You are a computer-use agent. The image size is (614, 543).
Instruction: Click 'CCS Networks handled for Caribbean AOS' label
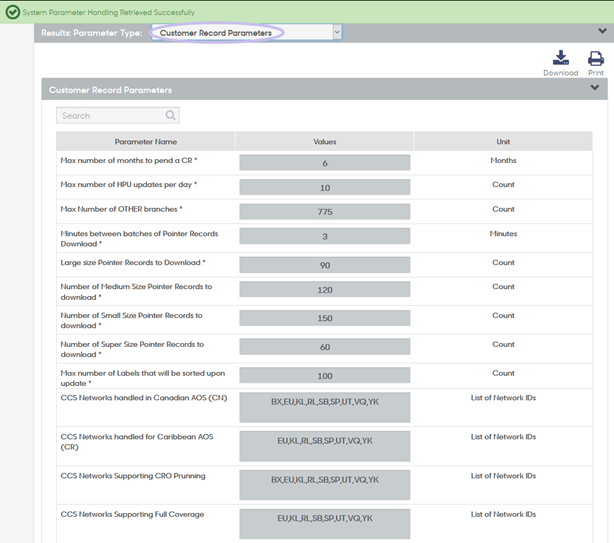[137, 442]
